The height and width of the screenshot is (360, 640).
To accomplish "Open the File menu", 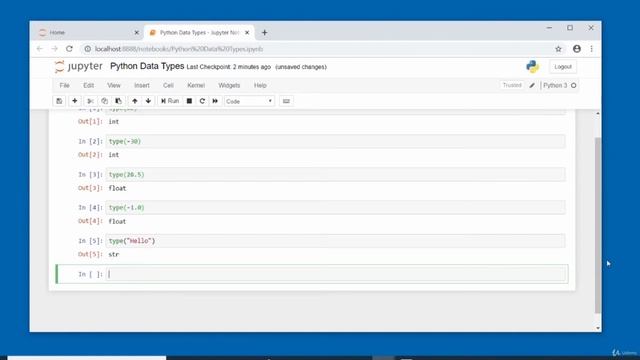I will [64, 85].
